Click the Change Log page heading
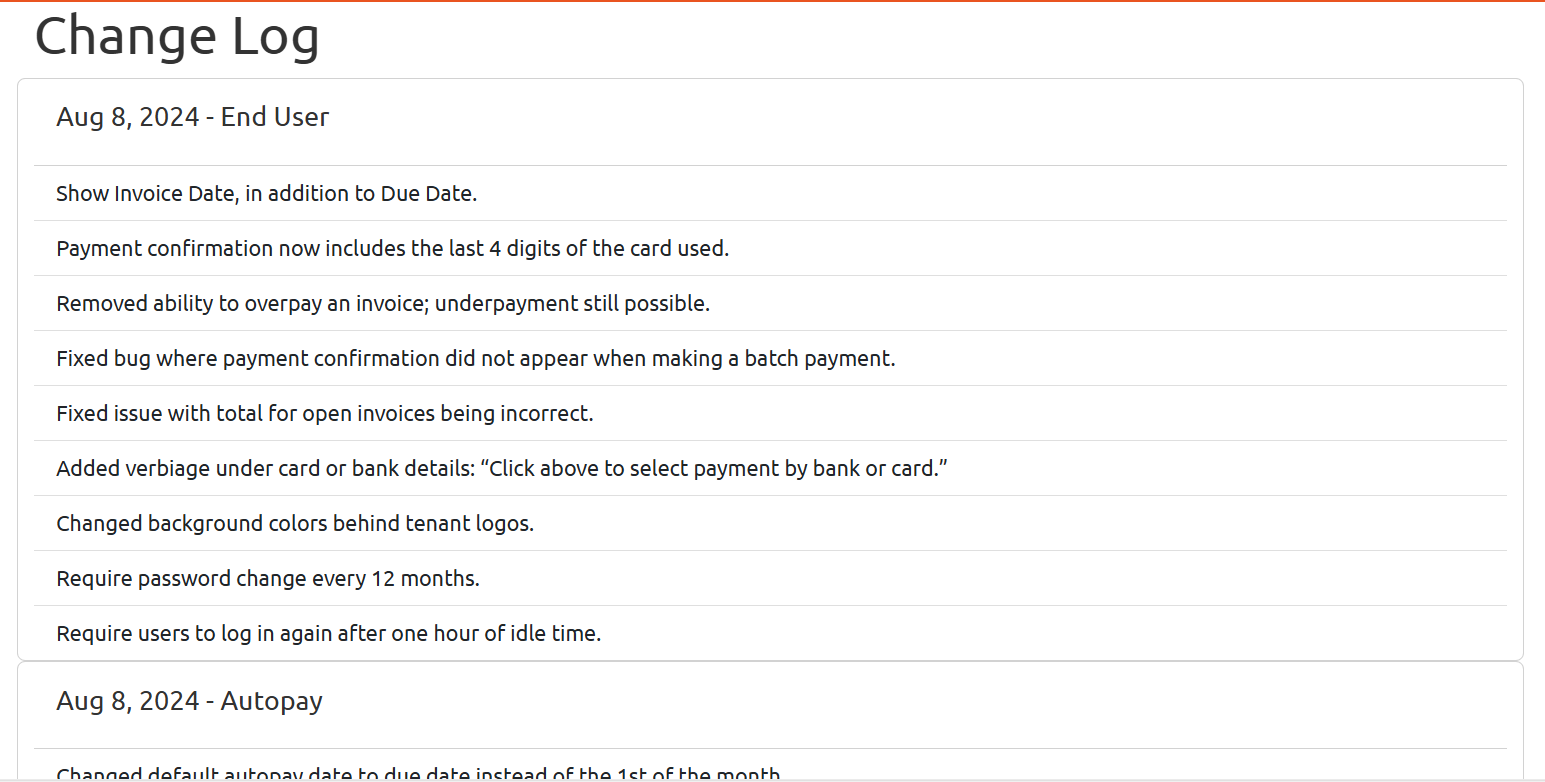Viewport: 1545px width, 782px height. point(177,36)
